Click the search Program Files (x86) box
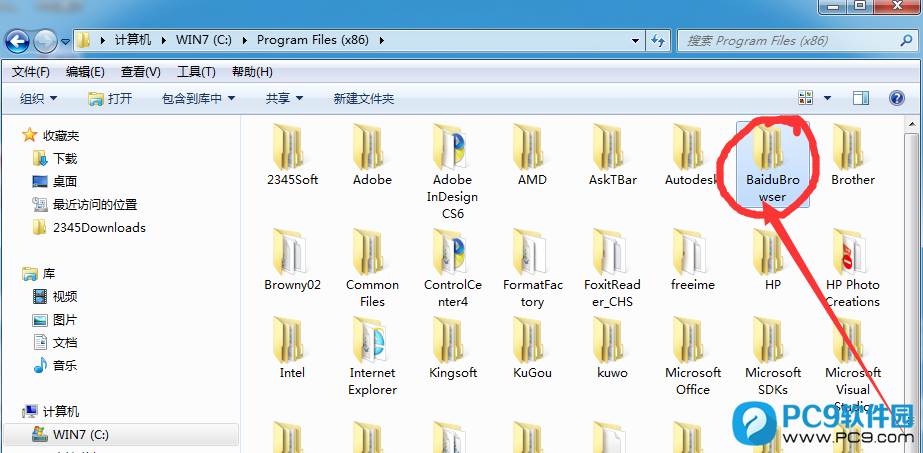Image resolution: width=923 pixels, height=453 pixels. (x=798, y=41)
